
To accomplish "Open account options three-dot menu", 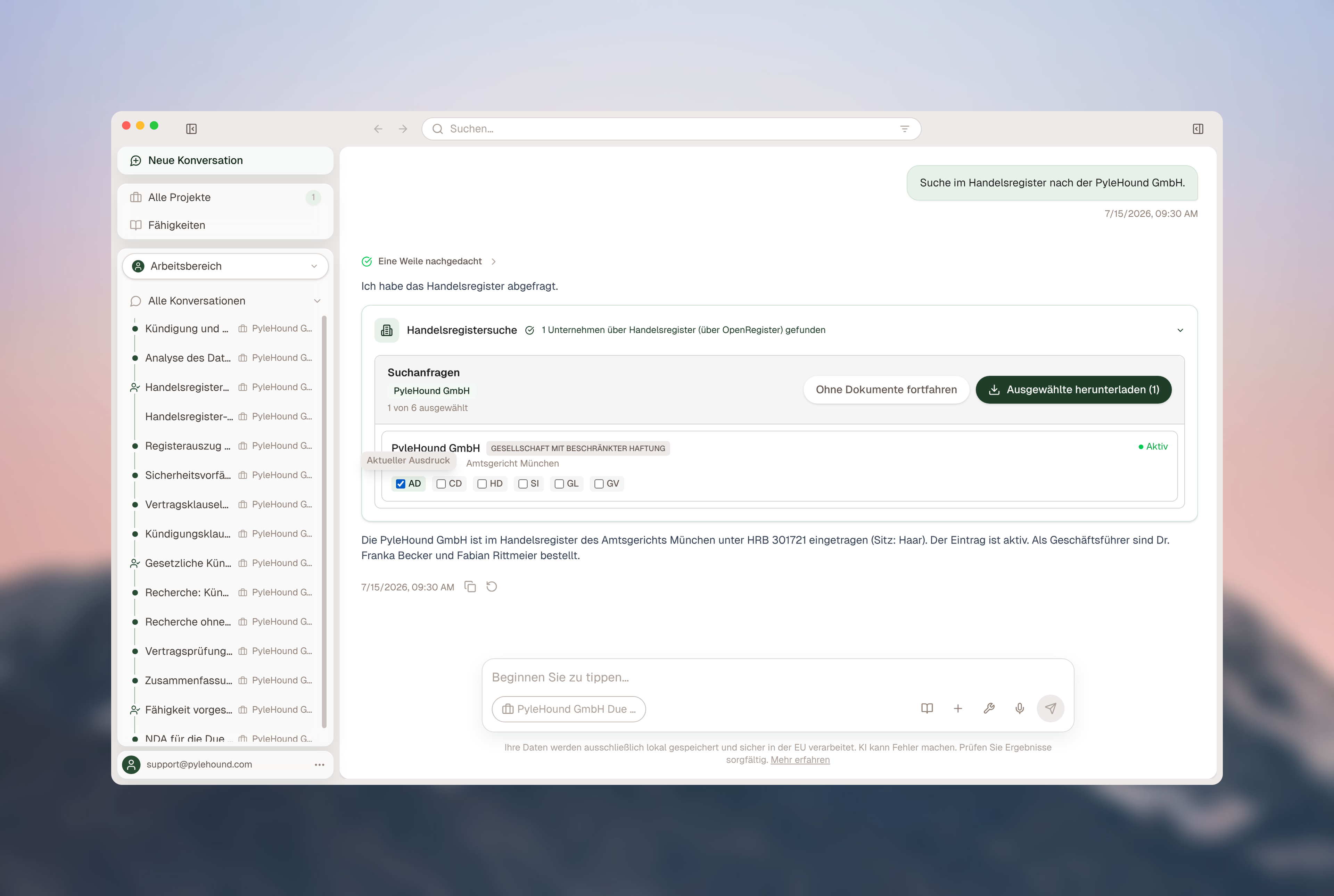I will 320,765.
